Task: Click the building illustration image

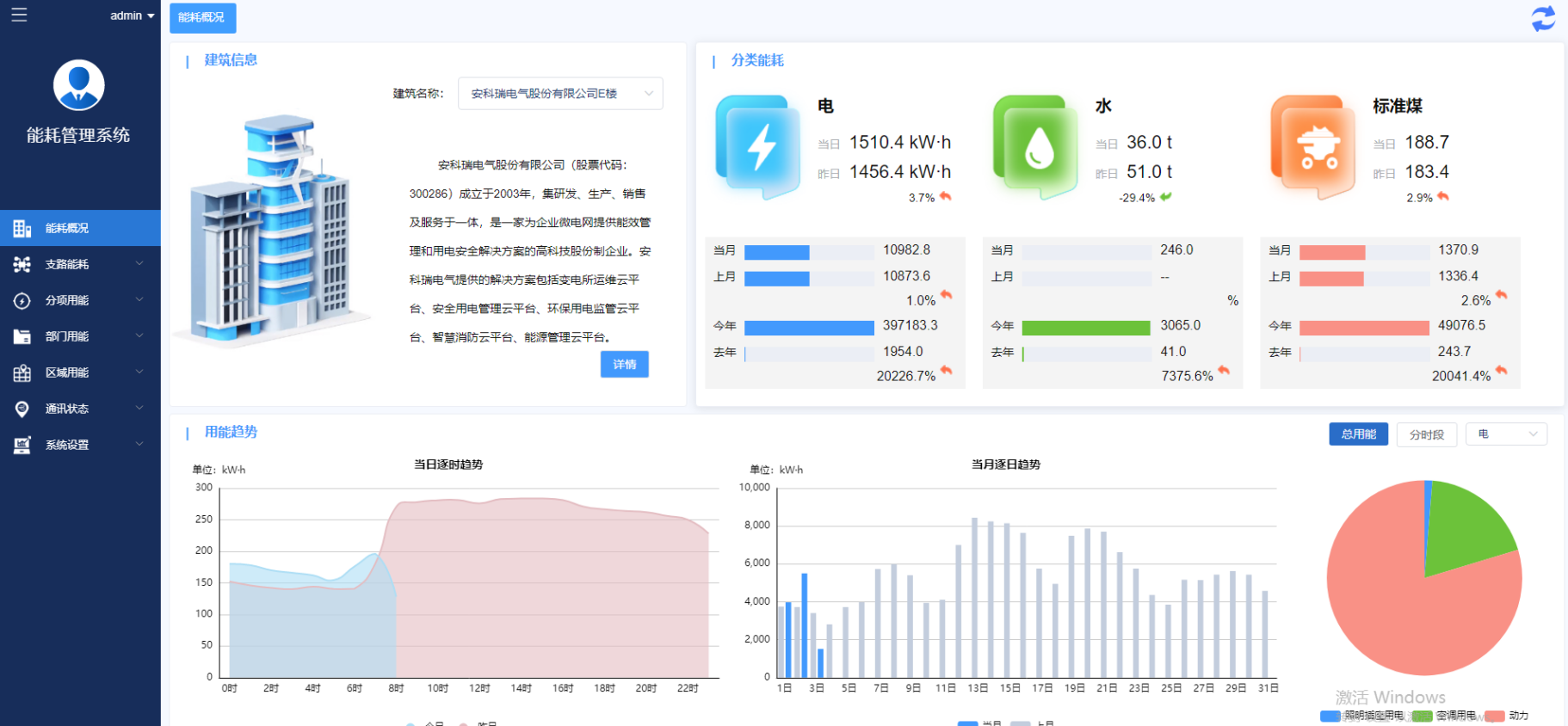Action: tap(273, 231)
